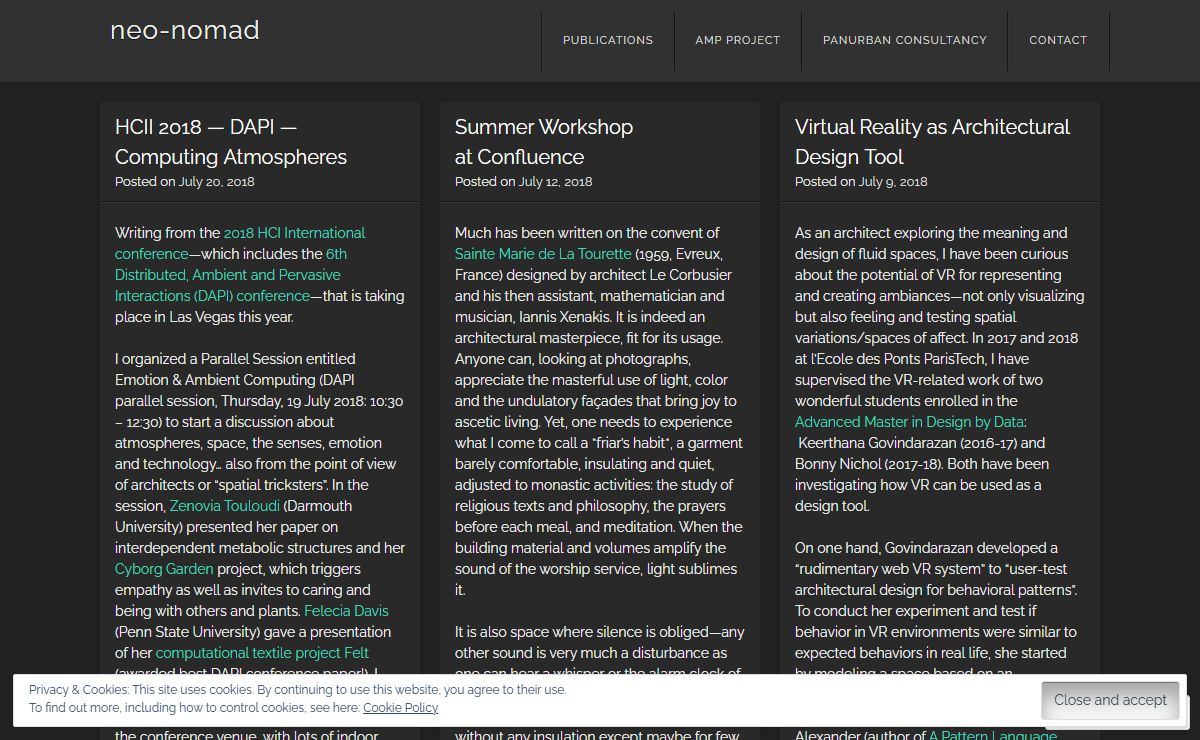The height and width of the screenshot is (740, 1200).
Task: Open computational textile project Felt link
Action: 262,653
